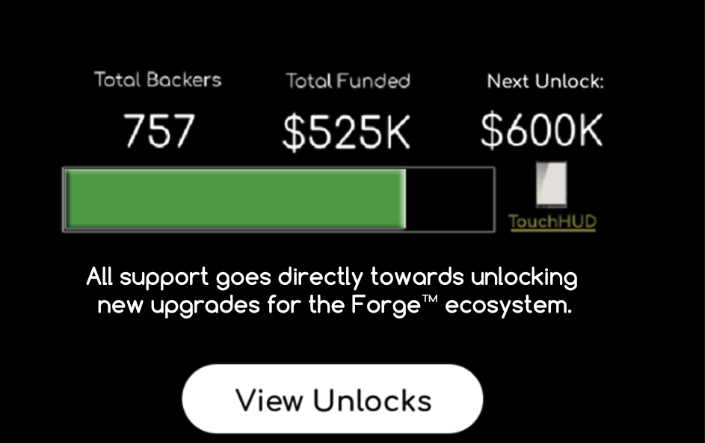Click the TouchHUD device image
705x443 pixels.
[551, 184]
